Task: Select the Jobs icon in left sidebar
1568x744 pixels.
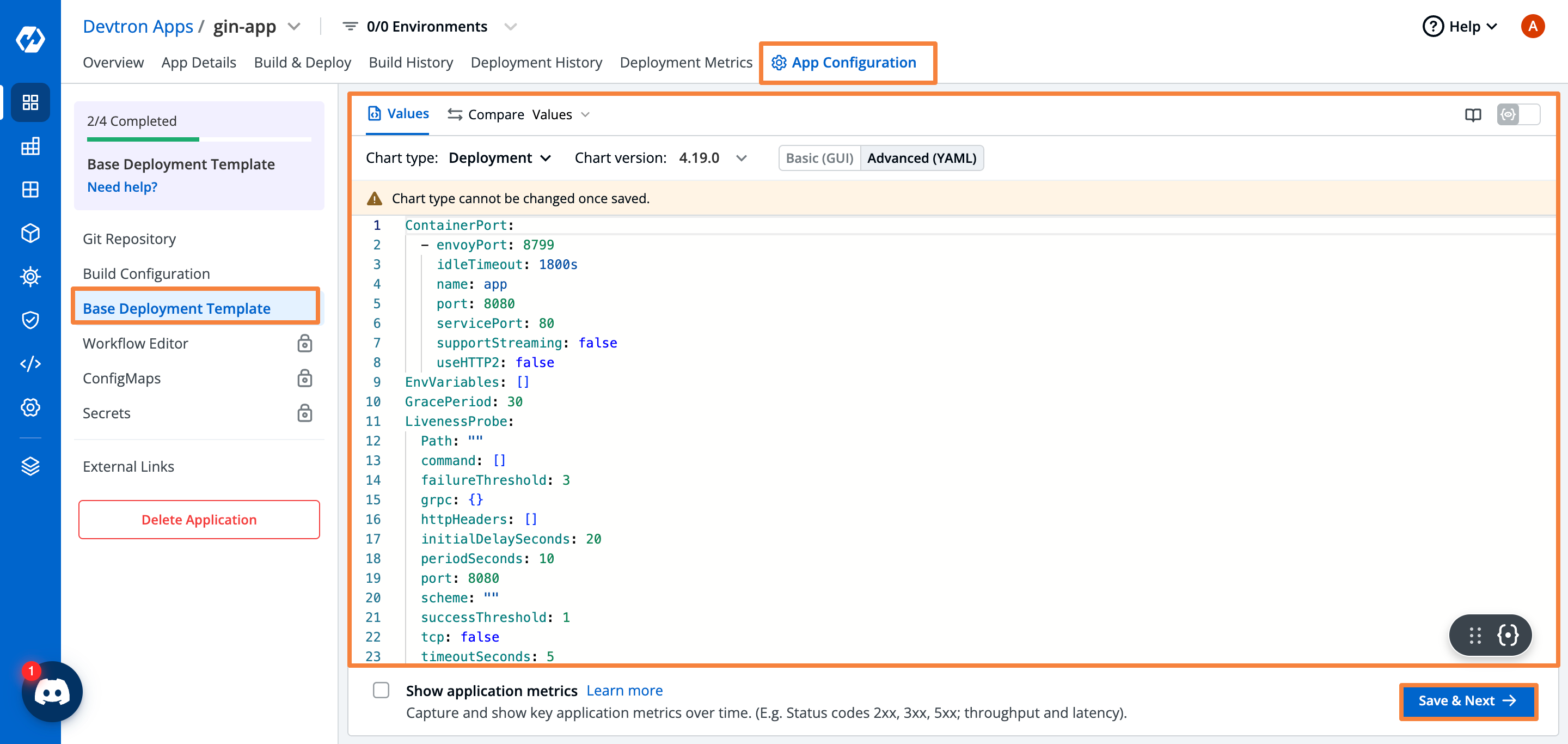Action: pyautogui.click(x=30, y=146)
